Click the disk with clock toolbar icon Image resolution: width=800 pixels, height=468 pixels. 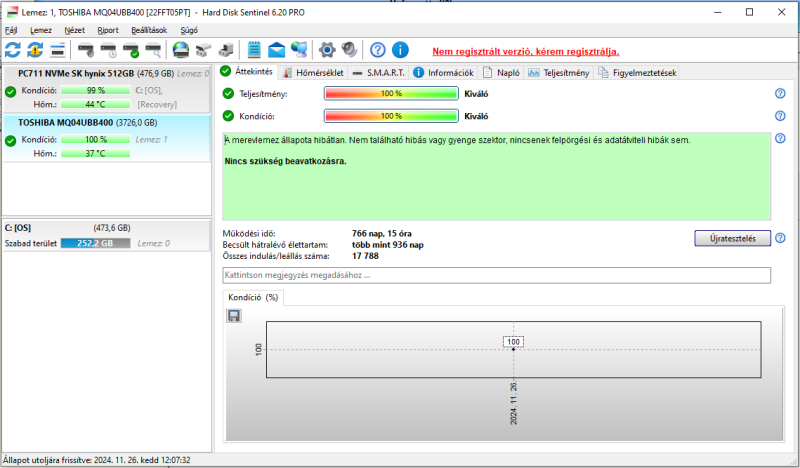[108, 50]
